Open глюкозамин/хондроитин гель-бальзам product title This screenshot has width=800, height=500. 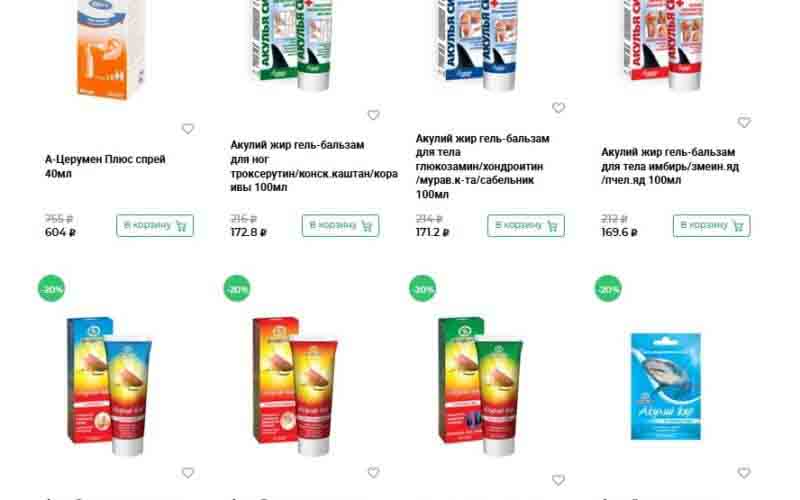[x=483, y=166]
